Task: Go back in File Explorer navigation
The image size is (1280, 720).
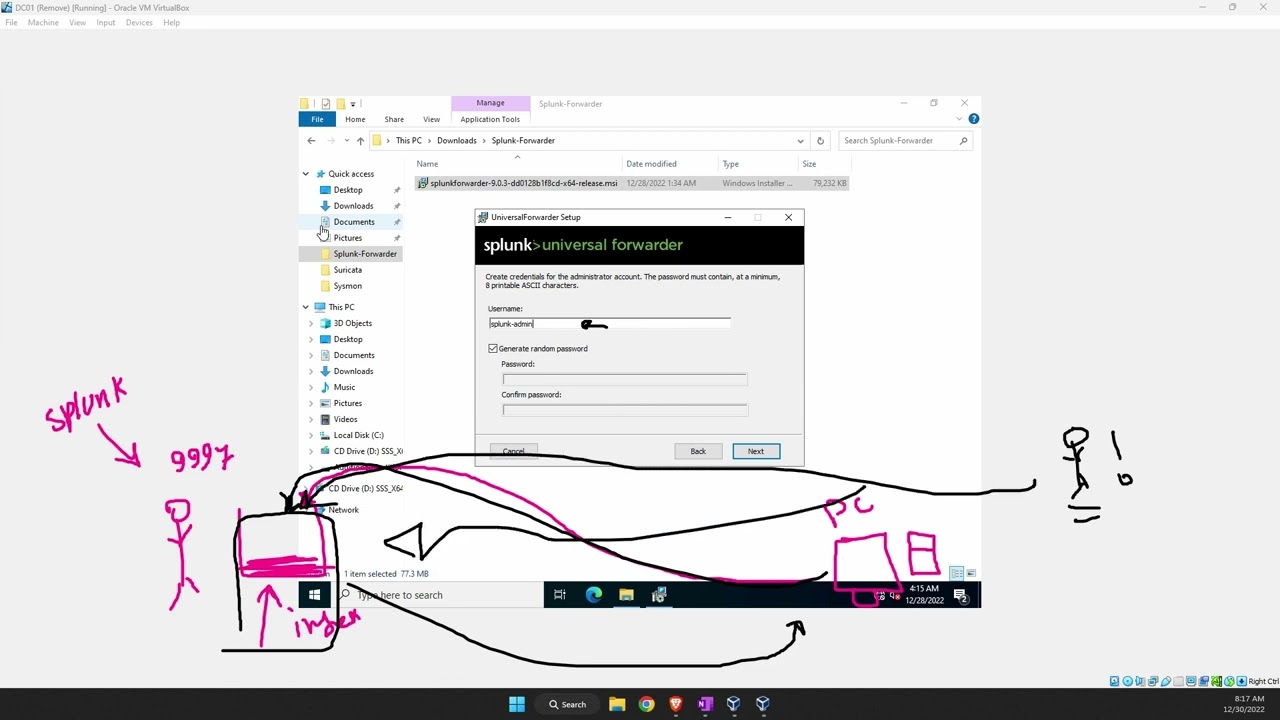Action: (311, 141)
